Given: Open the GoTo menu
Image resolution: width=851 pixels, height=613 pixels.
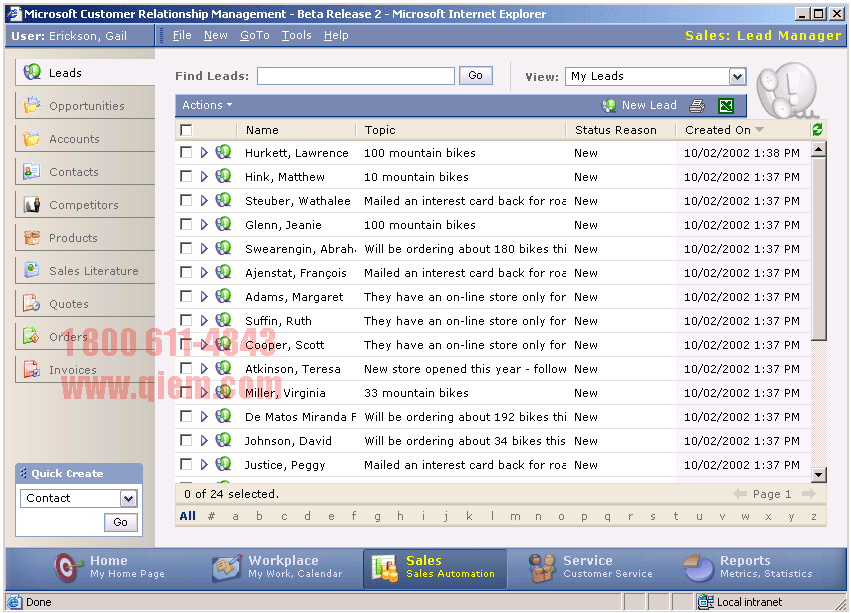Looking at the screenshot, I should point(255,35).
